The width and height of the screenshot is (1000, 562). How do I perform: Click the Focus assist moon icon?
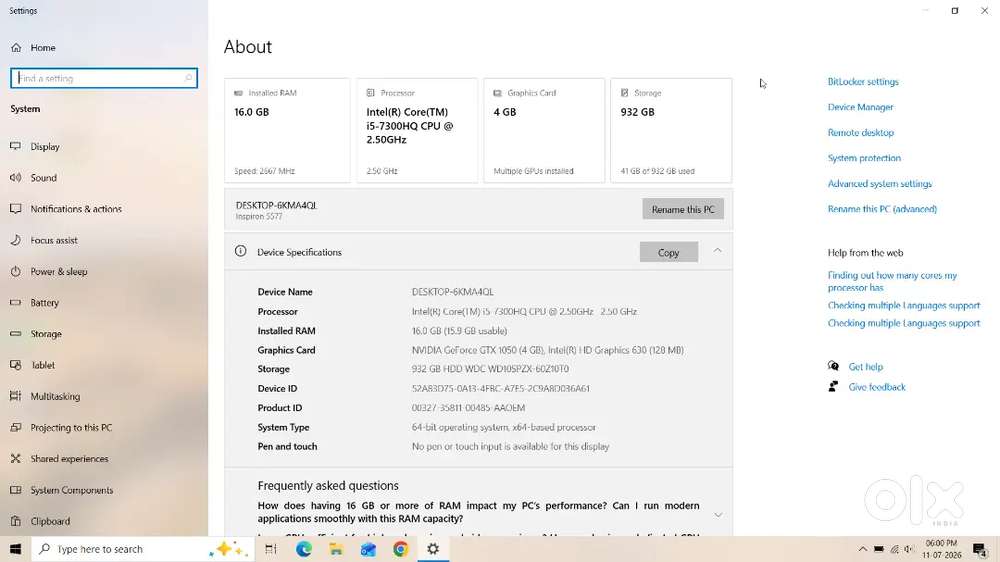tap(16, 240)
